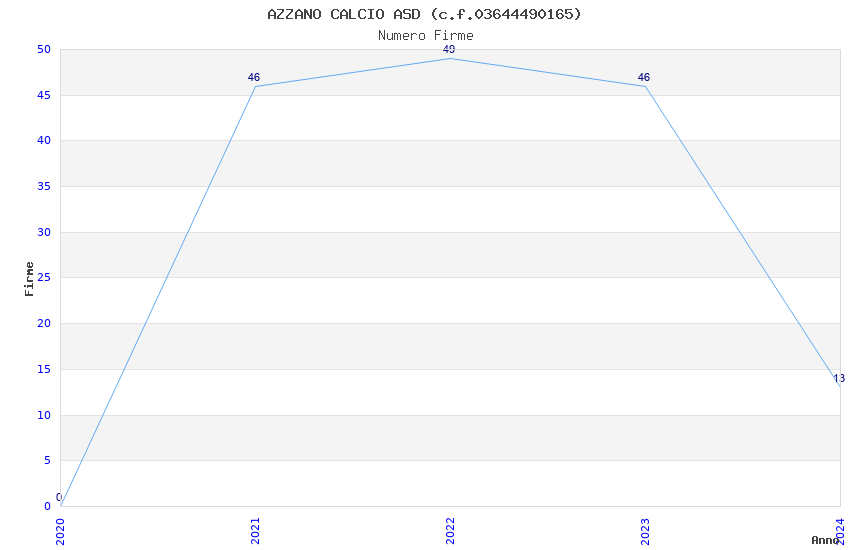
Task: Click the y-axis label Firme
Action: 29,279
